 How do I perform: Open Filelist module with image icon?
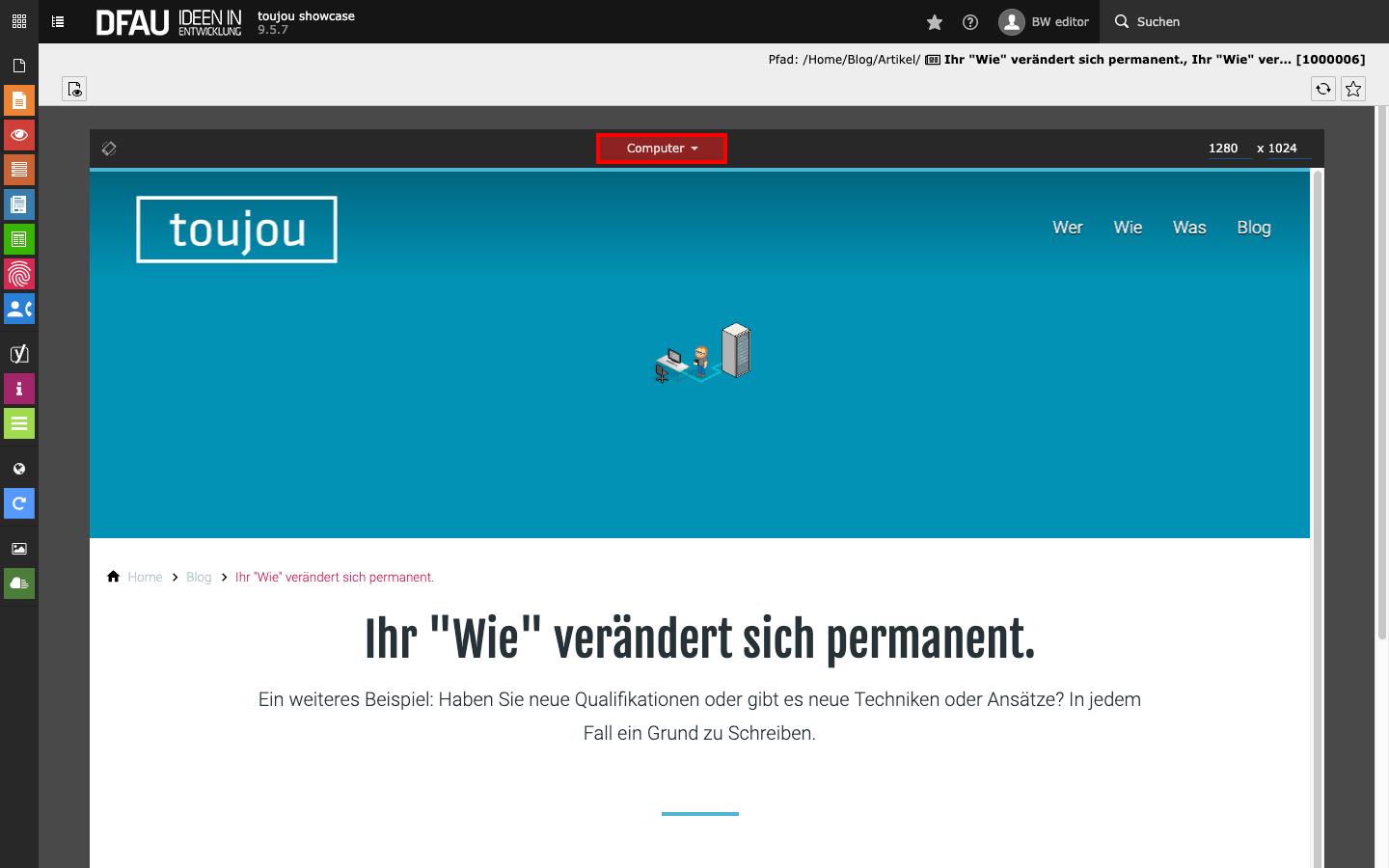(19, 549)
